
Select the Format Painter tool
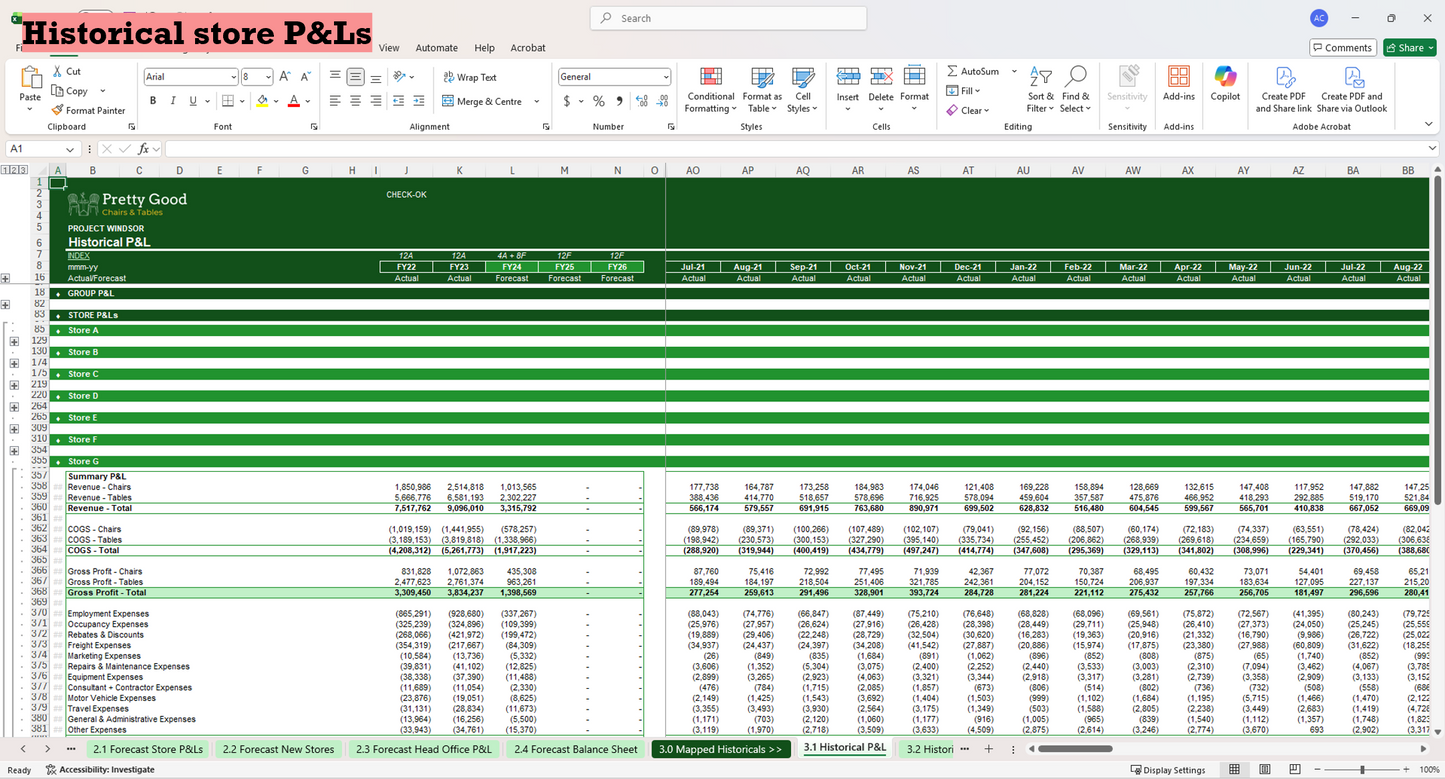pyautogui.click(x=89, y=110)
